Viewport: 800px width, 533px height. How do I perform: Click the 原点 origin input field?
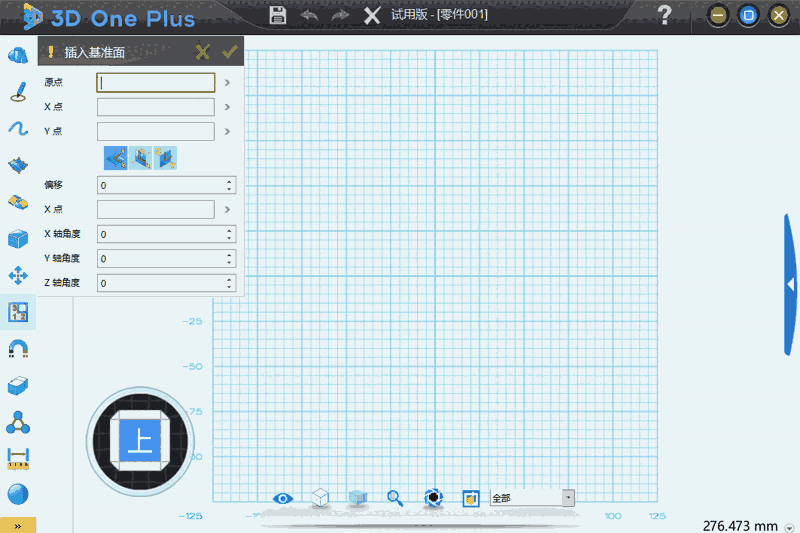tap(156, 83)
